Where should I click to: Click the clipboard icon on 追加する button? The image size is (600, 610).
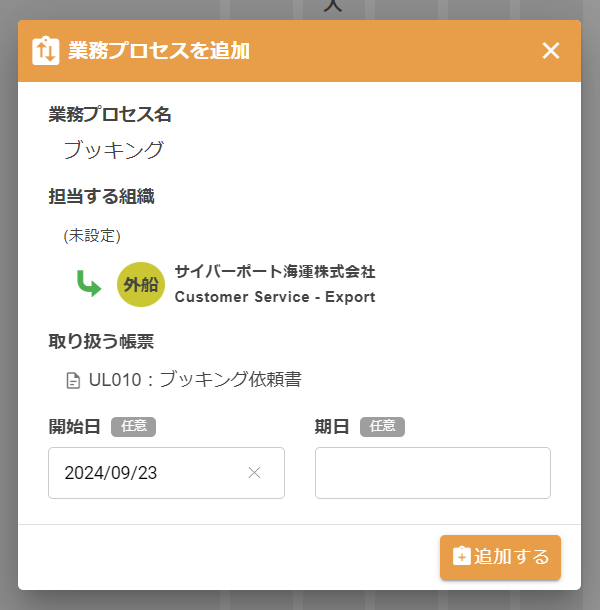tap(461, 557)
